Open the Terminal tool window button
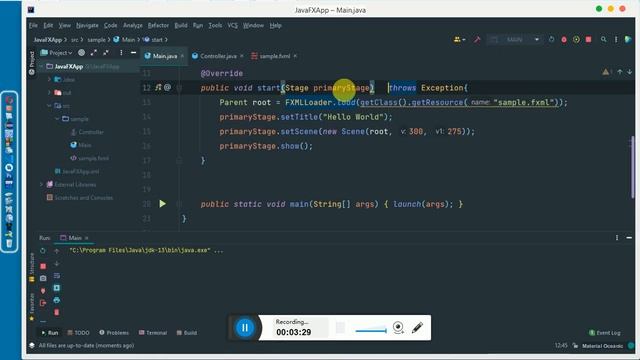This screenshot has height=360, width=640. tap(153, 333)
